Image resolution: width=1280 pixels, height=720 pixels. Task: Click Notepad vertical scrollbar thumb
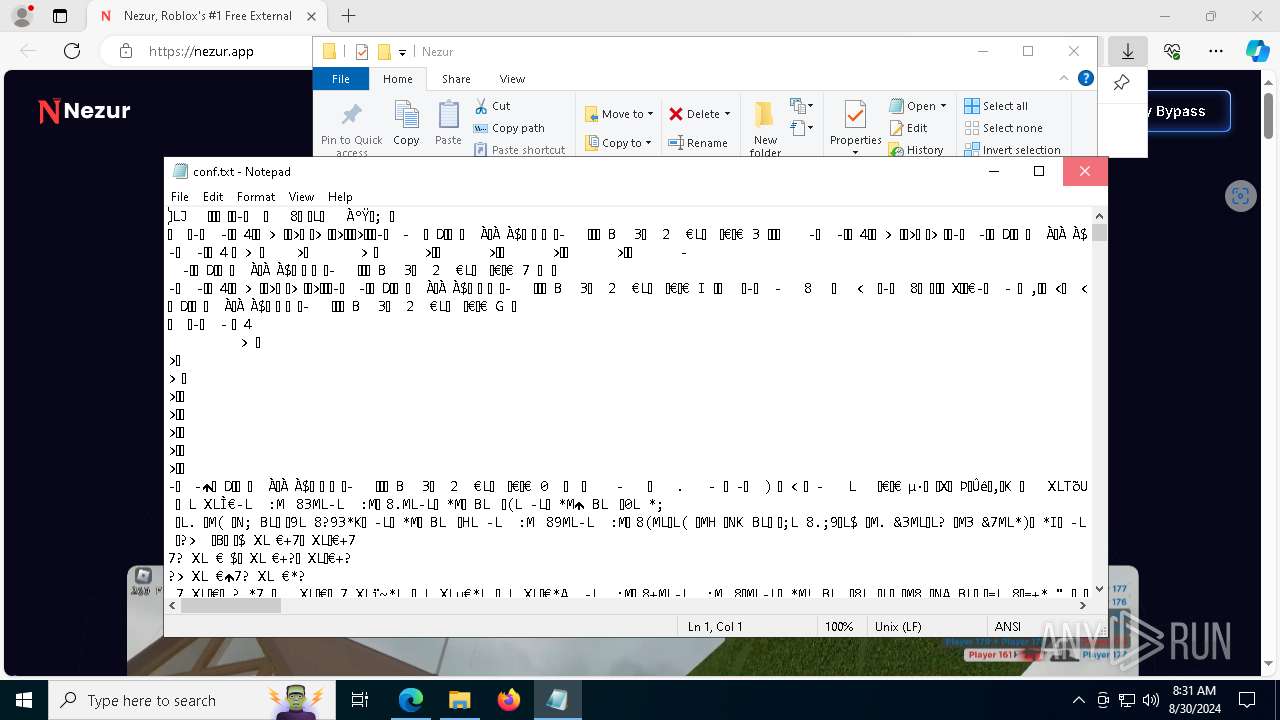(1100, 233)
